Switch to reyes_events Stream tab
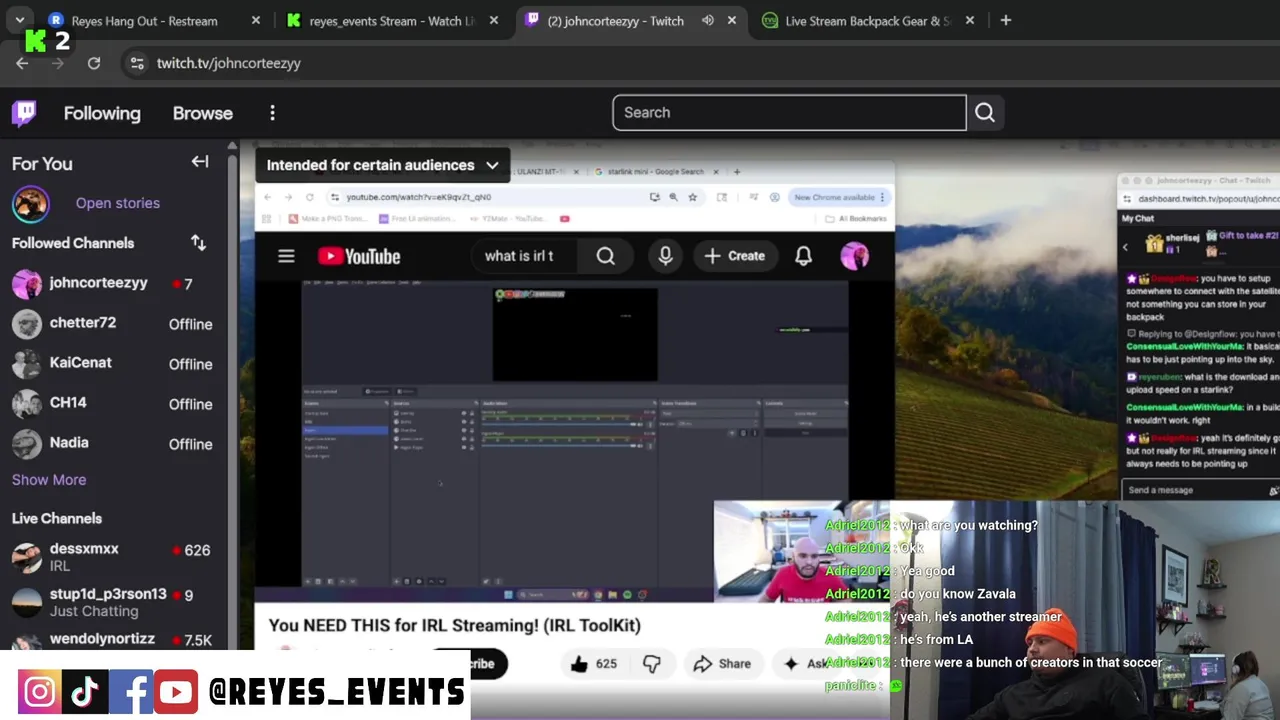This screenshot has width=1280, height=720. tap(390, 20)
